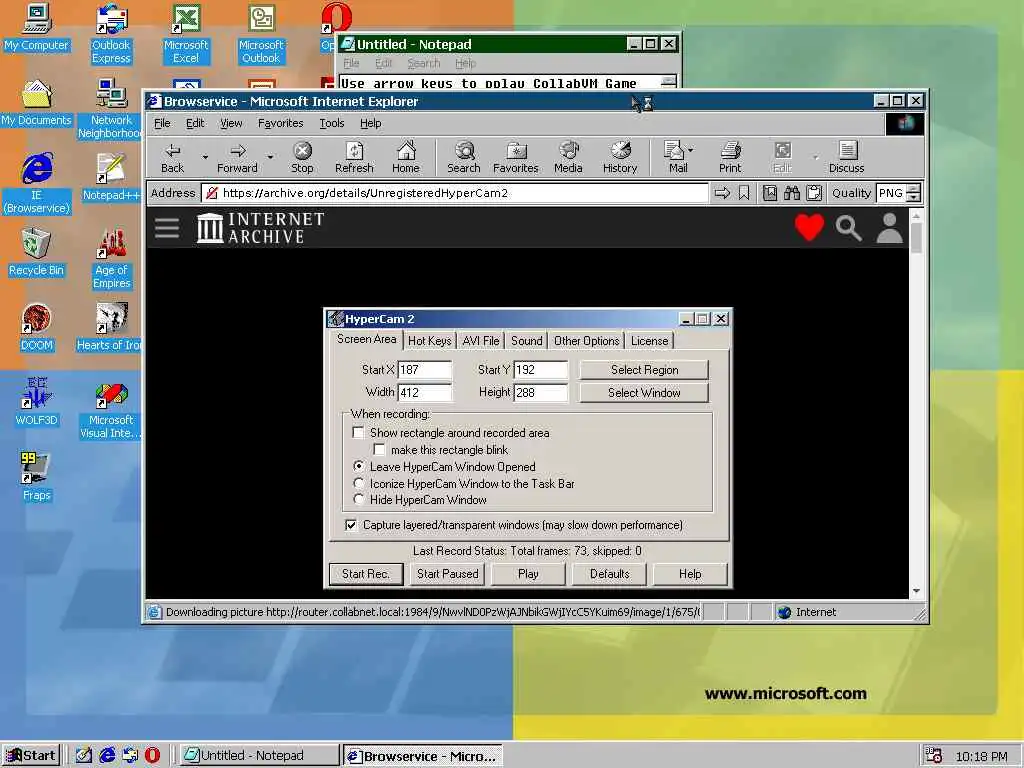Switch to the Hot Keys tab
Screen dimensions: 1024x768
(x=429, y=341)
